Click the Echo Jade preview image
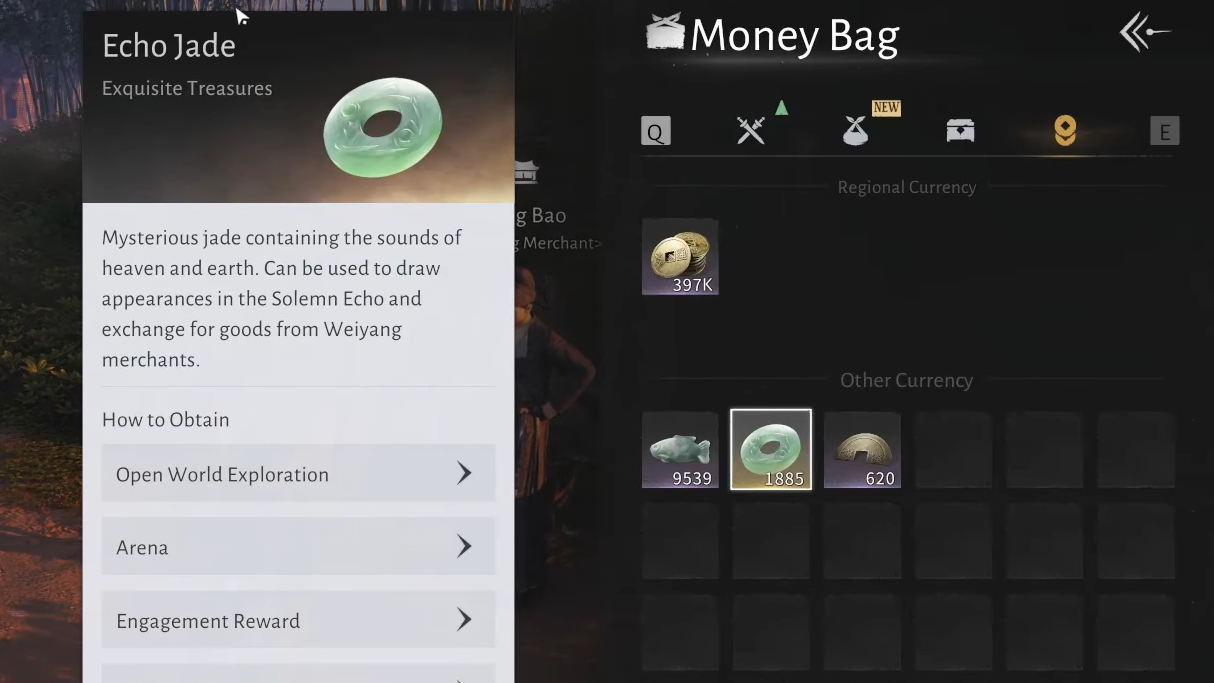Viewport: 1214px width, 683px height. 383,127
